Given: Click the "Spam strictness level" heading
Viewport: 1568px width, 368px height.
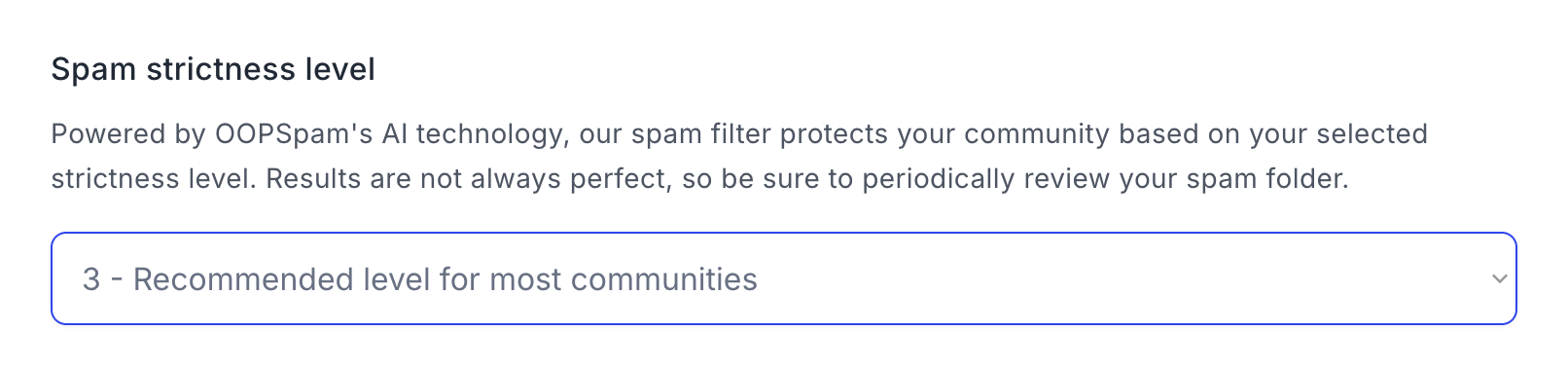Looking at the screenshot, I should (213, 70).
